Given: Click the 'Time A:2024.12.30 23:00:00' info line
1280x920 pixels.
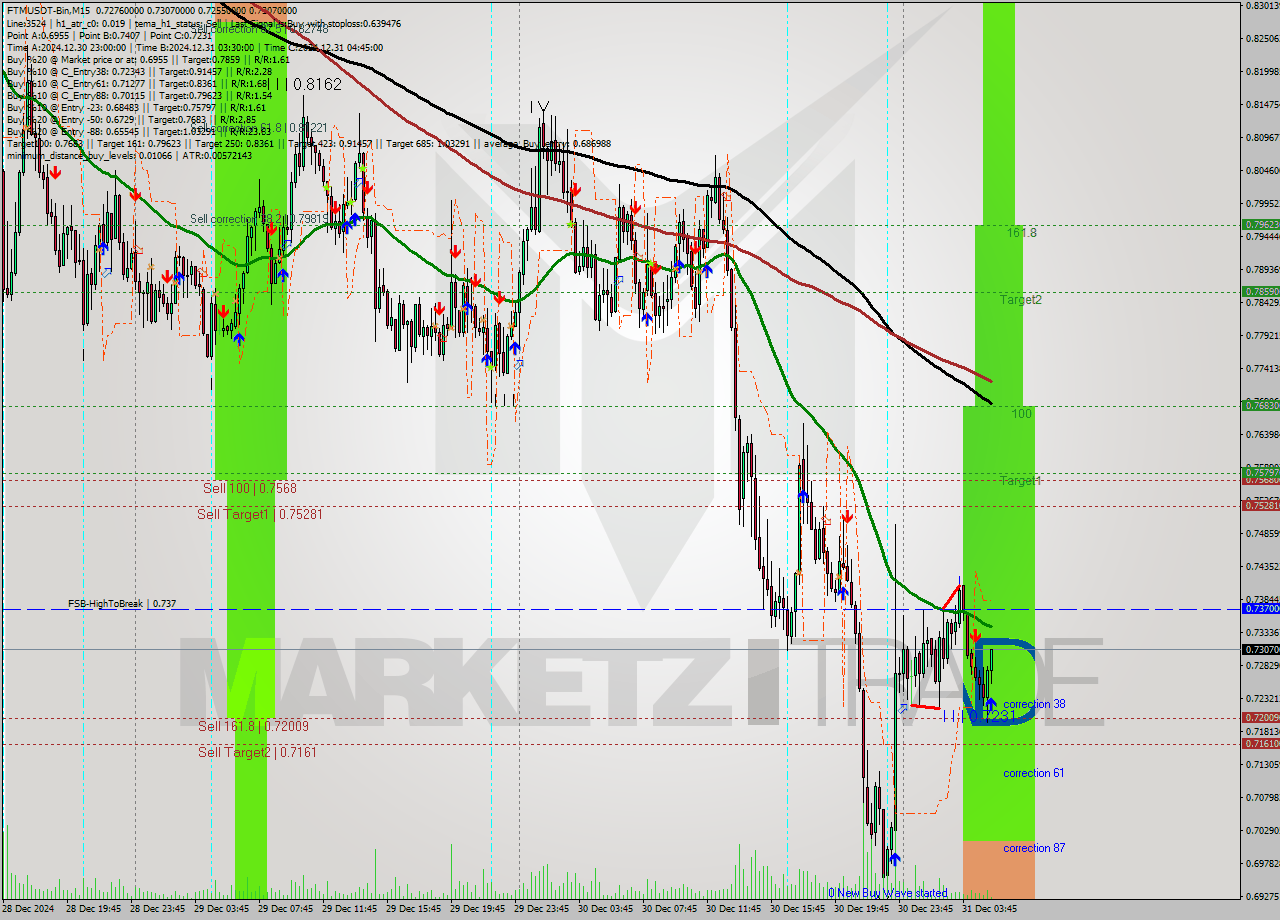Looking at the screenshot, I should [x=194, y=47].
